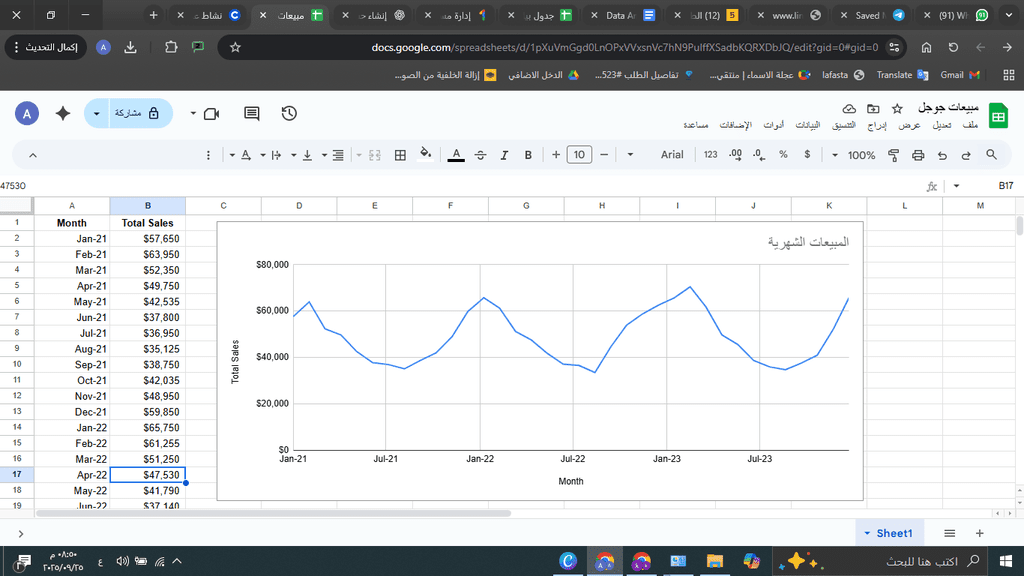Toggle bold formatting in toolbar
Screen dimensions: 1024x576
[528, 155]
